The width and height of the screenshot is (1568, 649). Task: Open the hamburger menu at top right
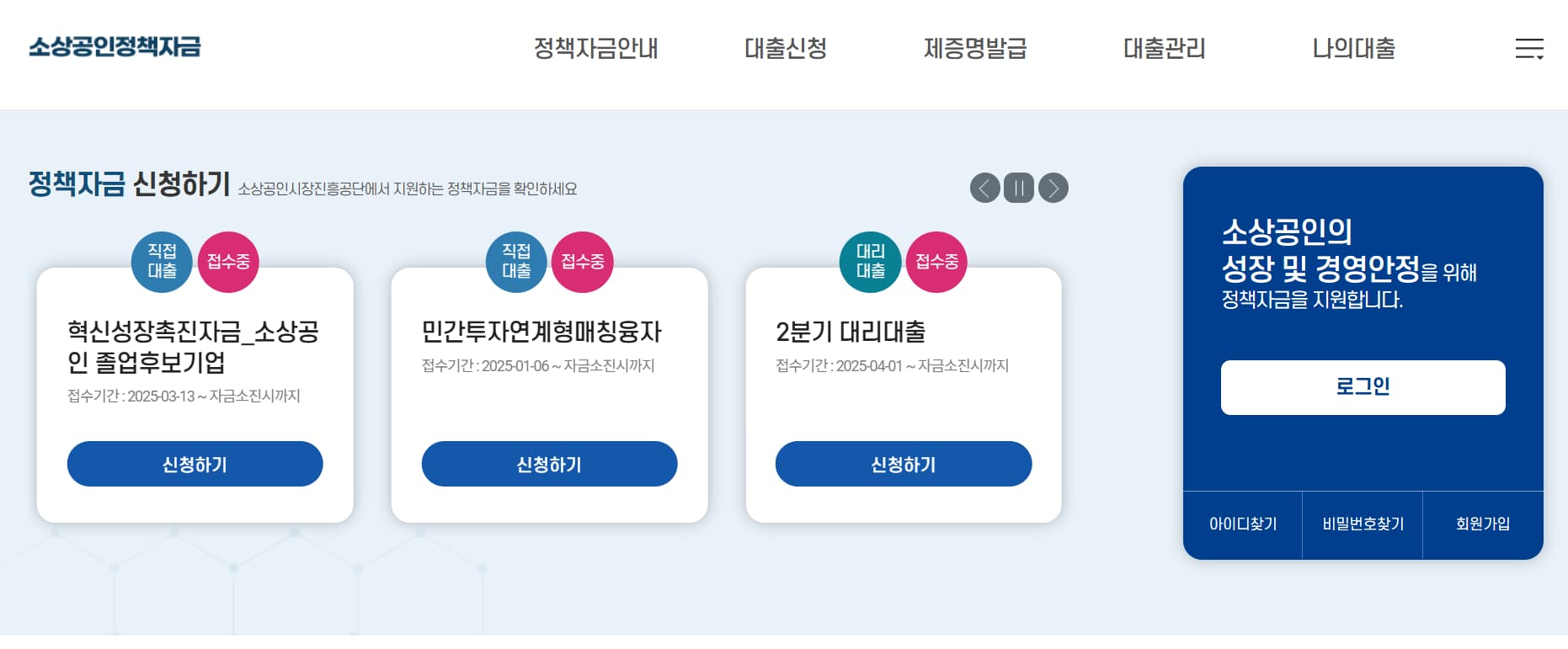[1530, 49]
